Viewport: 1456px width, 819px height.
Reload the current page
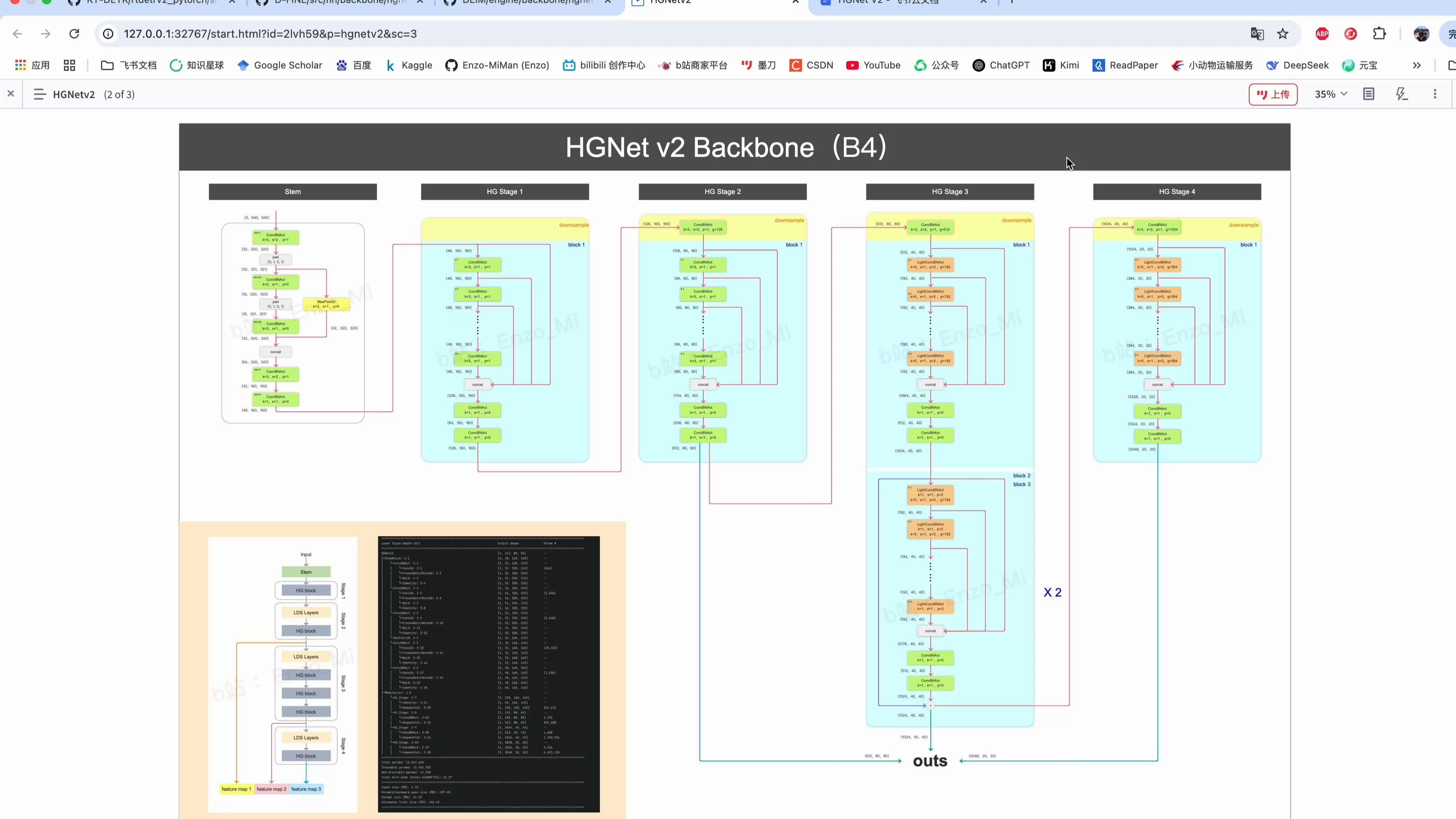pos(74,34)
